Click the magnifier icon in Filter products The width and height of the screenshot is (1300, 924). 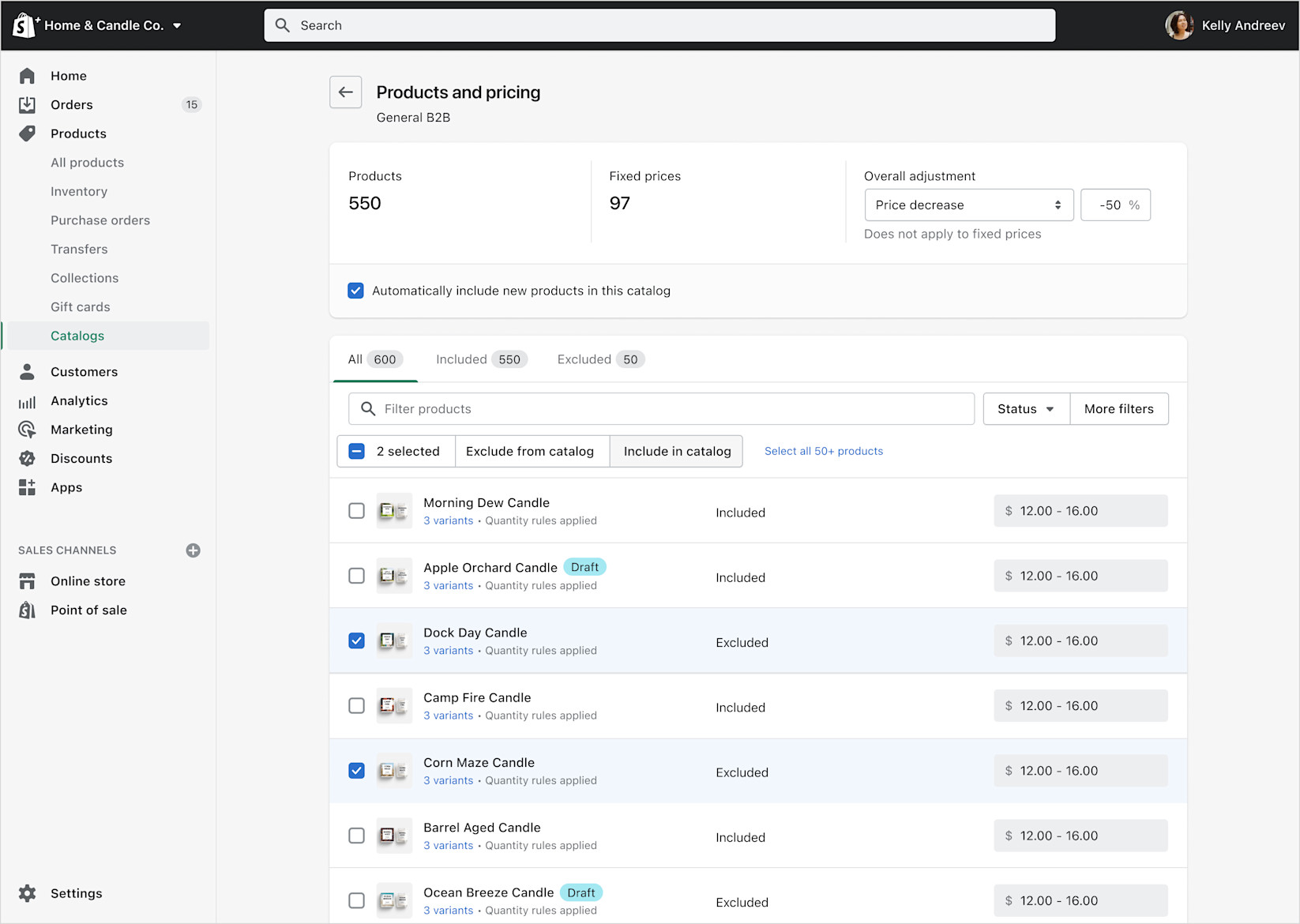pyautogui.click(x=367, y=409)
